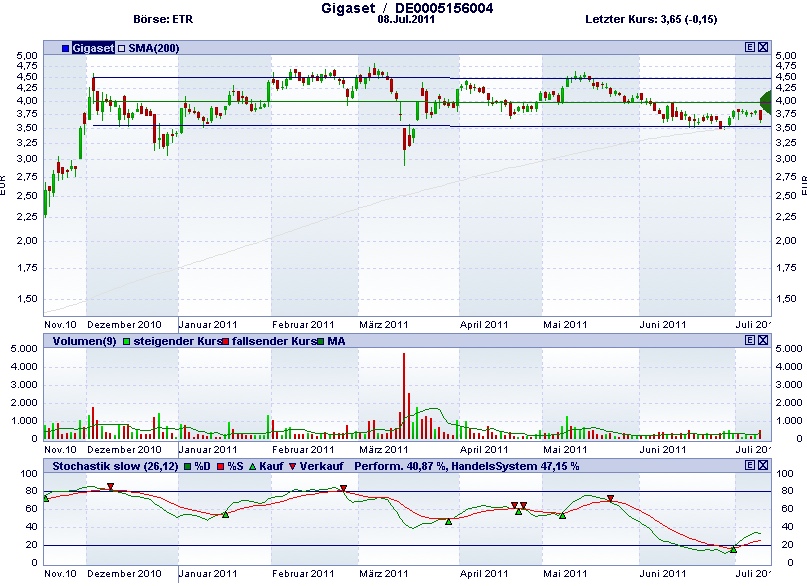Click Juni 2011 on the Stochastik axis
This screenshot has height=586, width=807.
pyautogui.click(x=663, y=574)
